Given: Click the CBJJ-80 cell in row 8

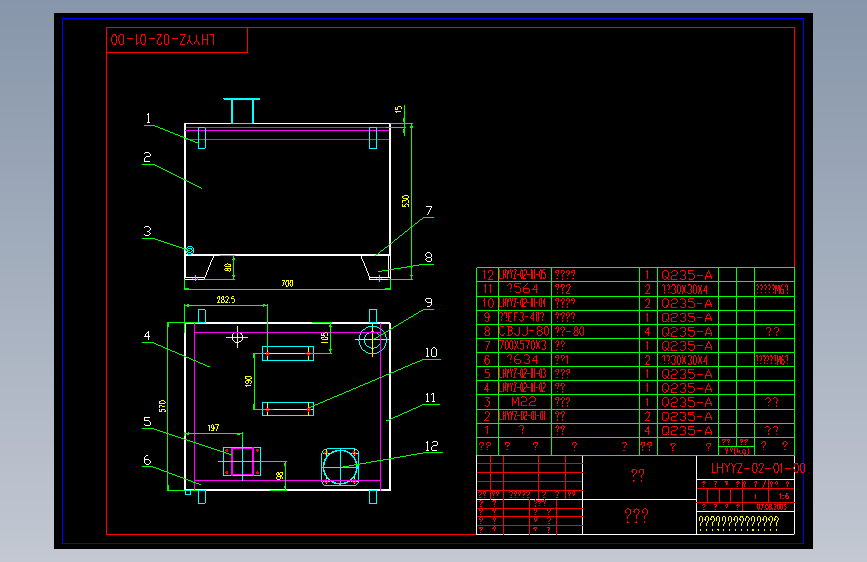Looking at the screenshot, I should pyautogui.click(x=524, y=331).
